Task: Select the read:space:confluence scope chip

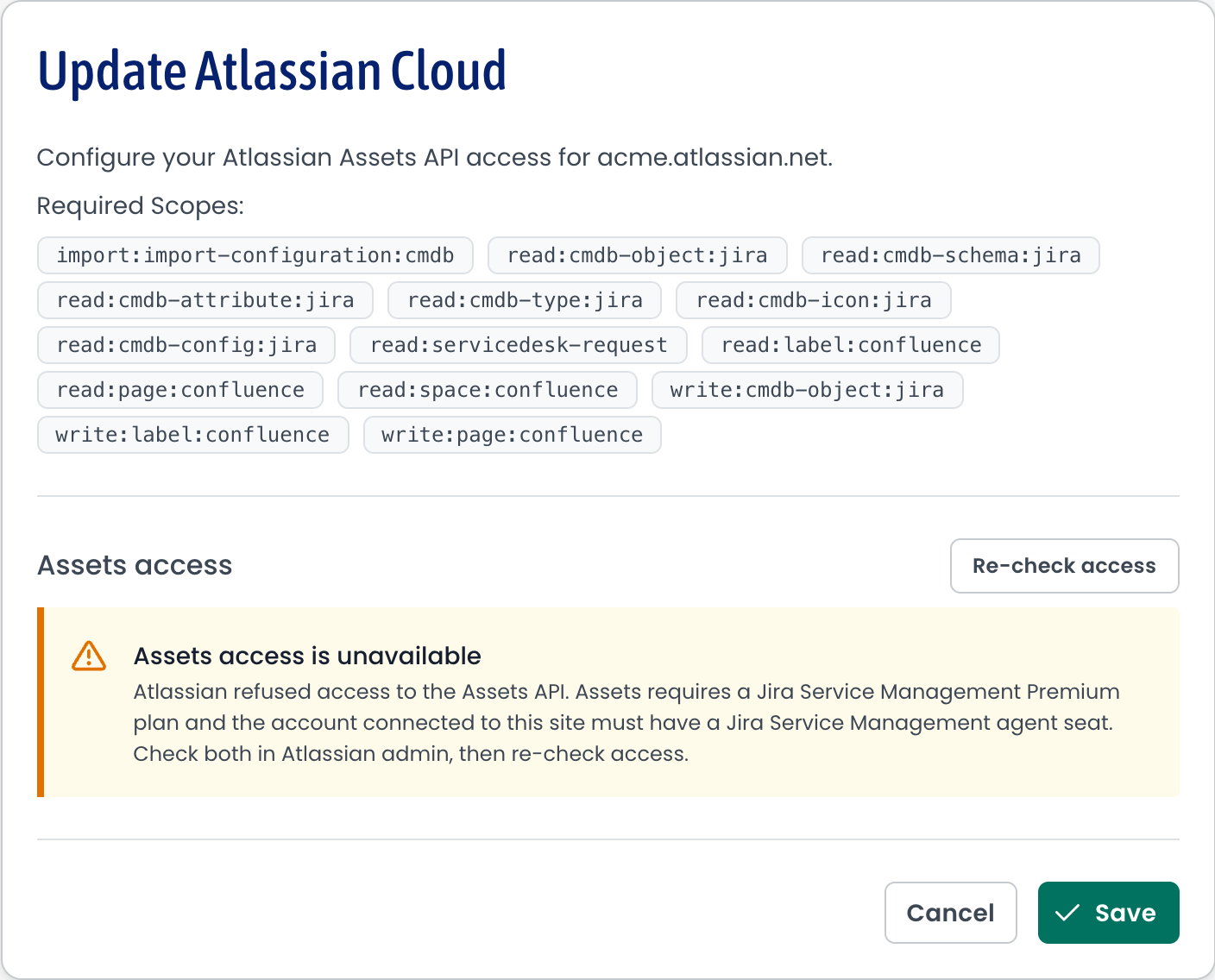Action: tap(488, 390)
